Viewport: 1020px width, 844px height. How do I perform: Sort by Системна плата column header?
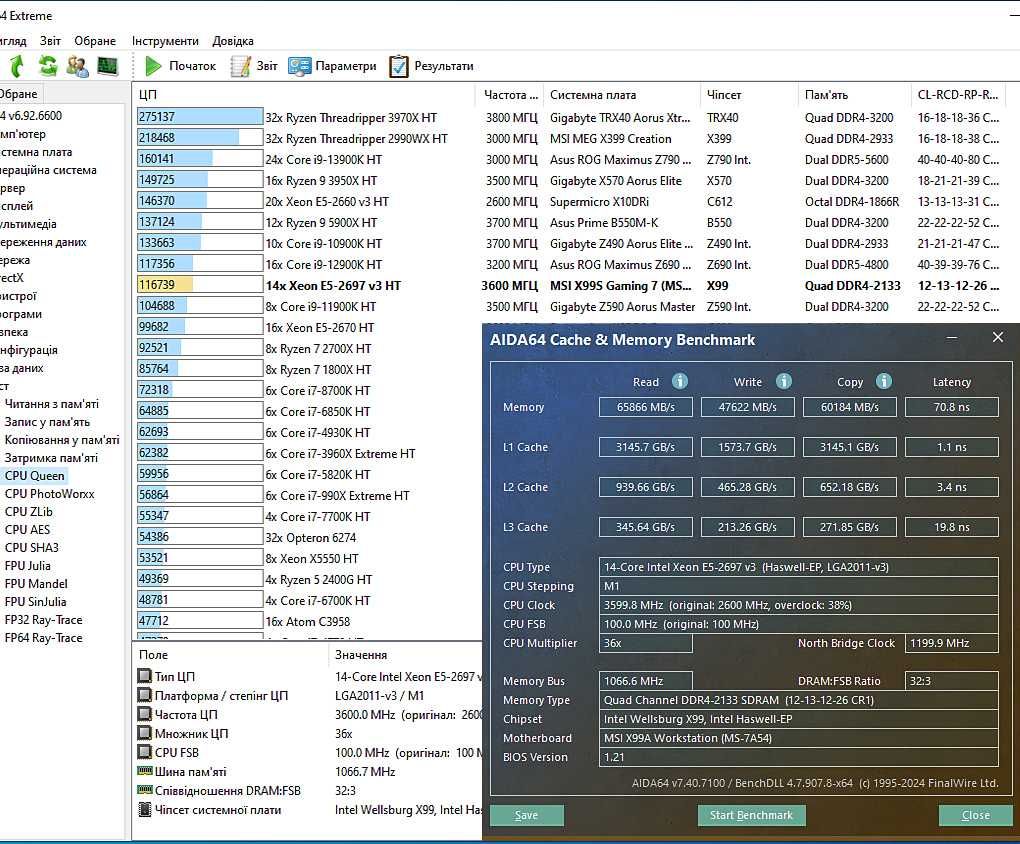(x=621, y=94)
